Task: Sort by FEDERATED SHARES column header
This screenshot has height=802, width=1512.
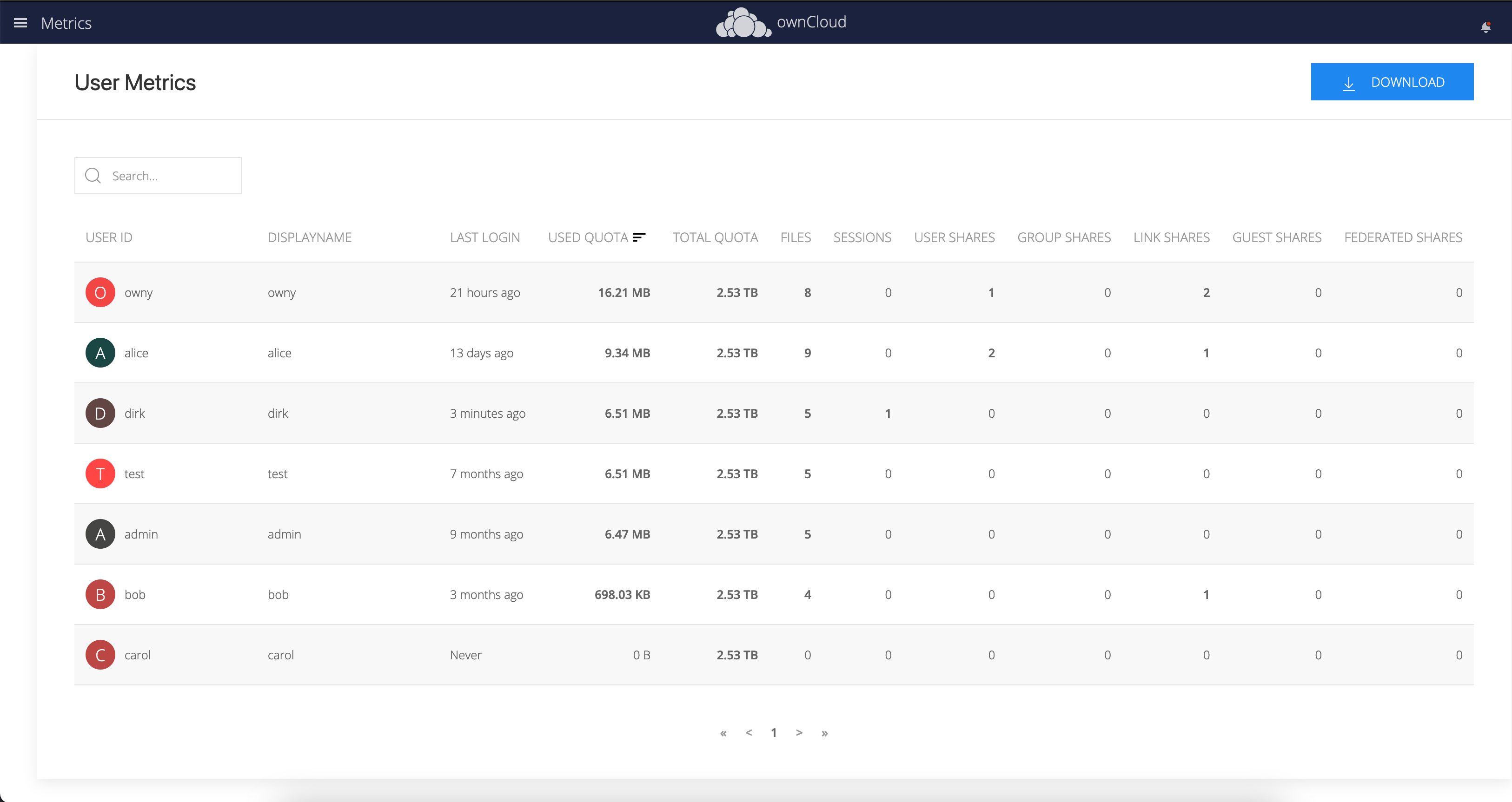Action: pyautogui.click(x=1403, y=237)
